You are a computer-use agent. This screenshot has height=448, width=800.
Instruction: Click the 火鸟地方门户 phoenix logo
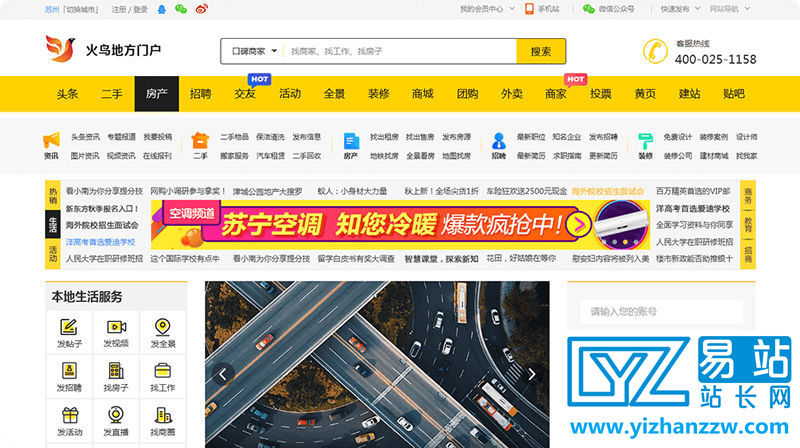coord(103,49)
